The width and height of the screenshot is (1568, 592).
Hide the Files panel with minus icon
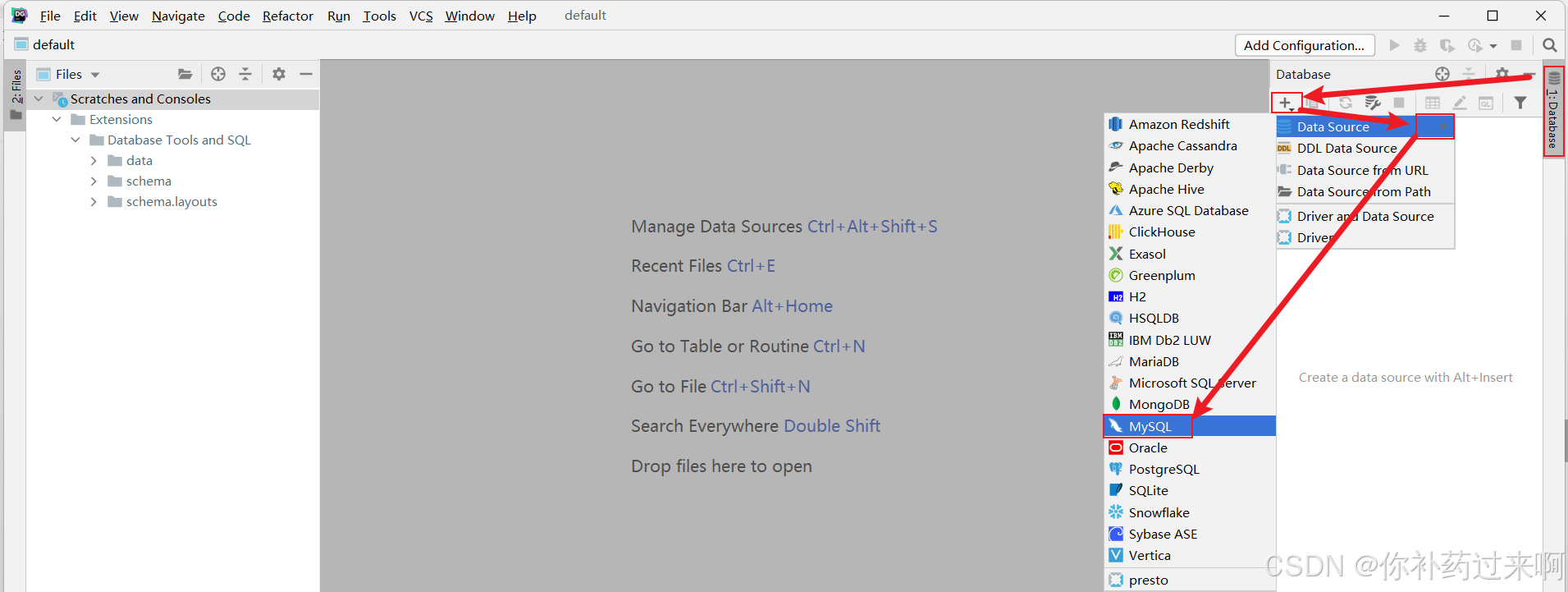[x=306, y=74]
